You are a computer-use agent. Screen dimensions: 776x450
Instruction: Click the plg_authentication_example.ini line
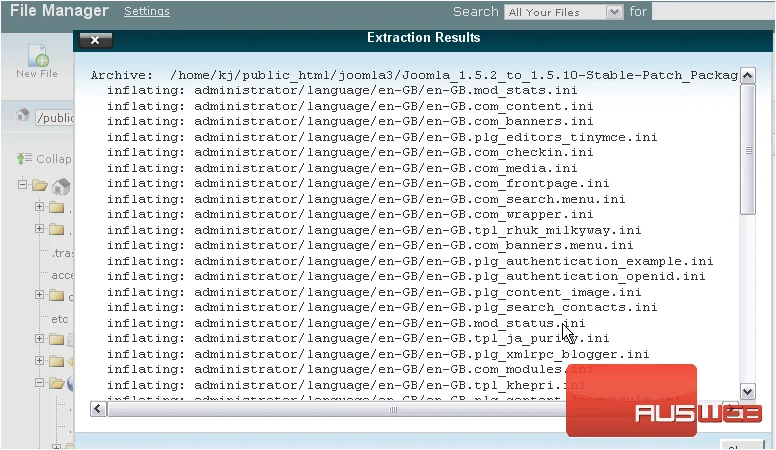point(410,261)
